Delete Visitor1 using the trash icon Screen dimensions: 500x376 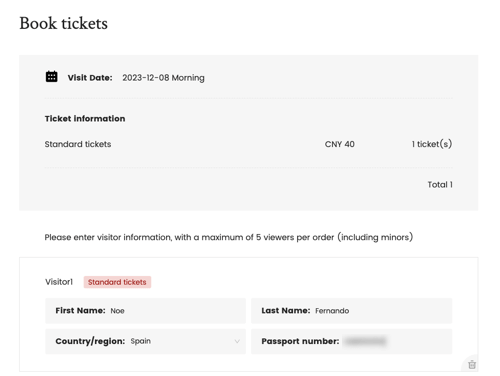pos(472,364)
